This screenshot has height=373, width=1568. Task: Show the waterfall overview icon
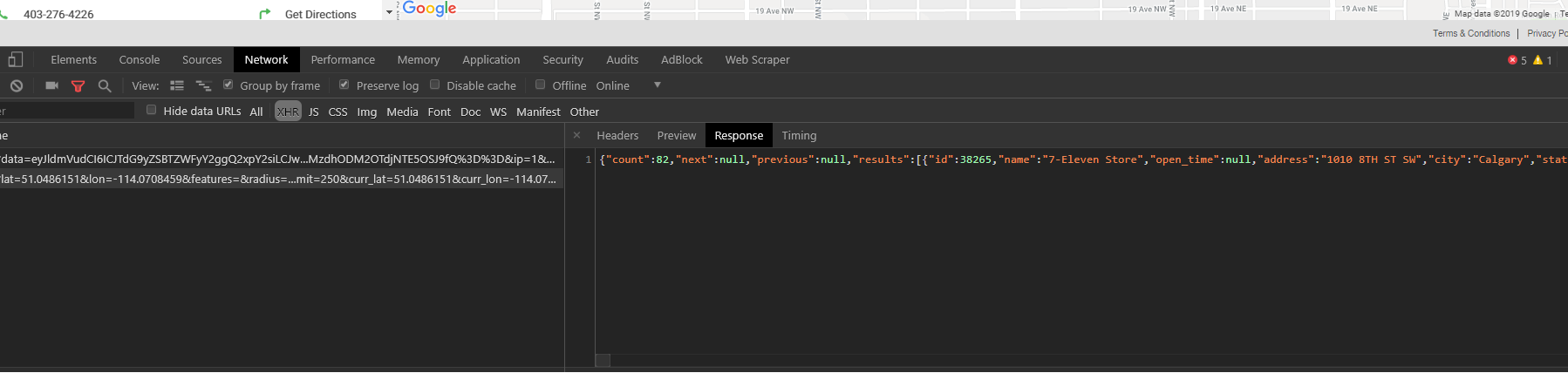203,85
